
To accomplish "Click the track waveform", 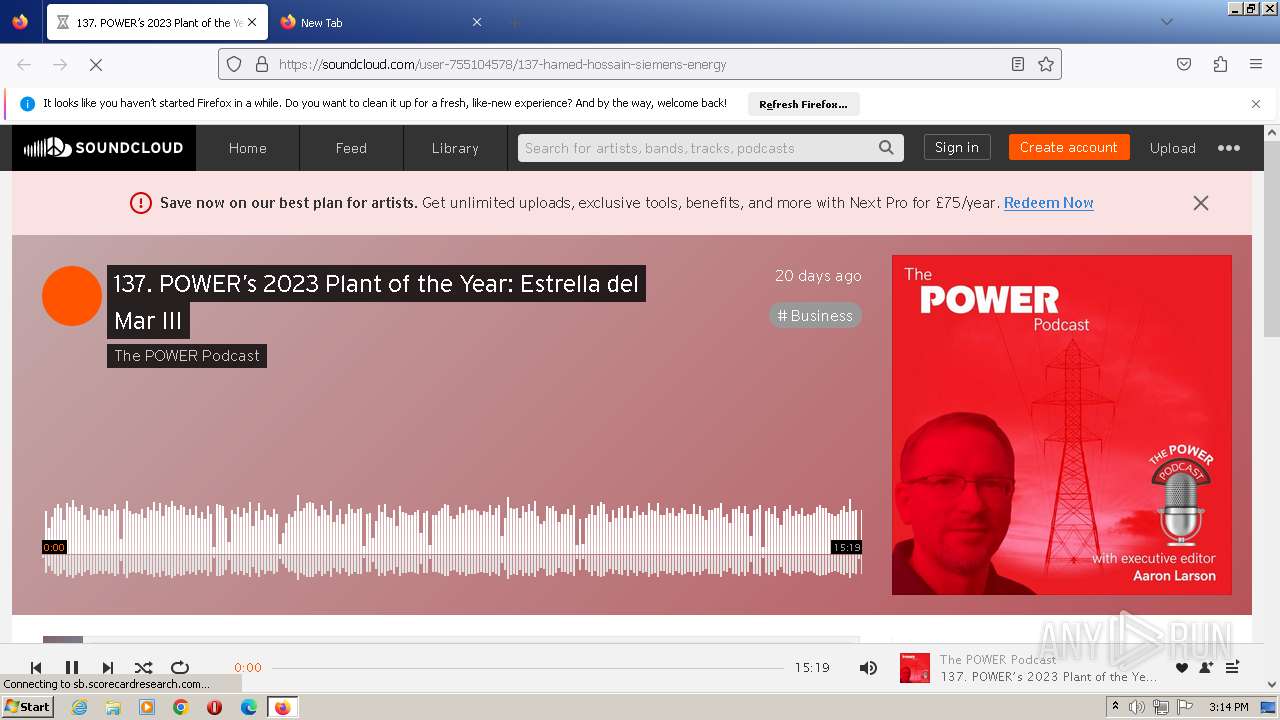I will point(452,537).
